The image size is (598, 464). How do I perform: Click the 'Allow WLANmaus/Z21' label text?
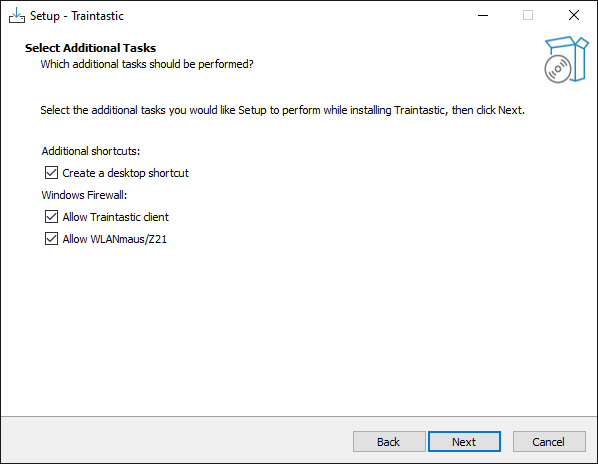[x=115, y=239]
